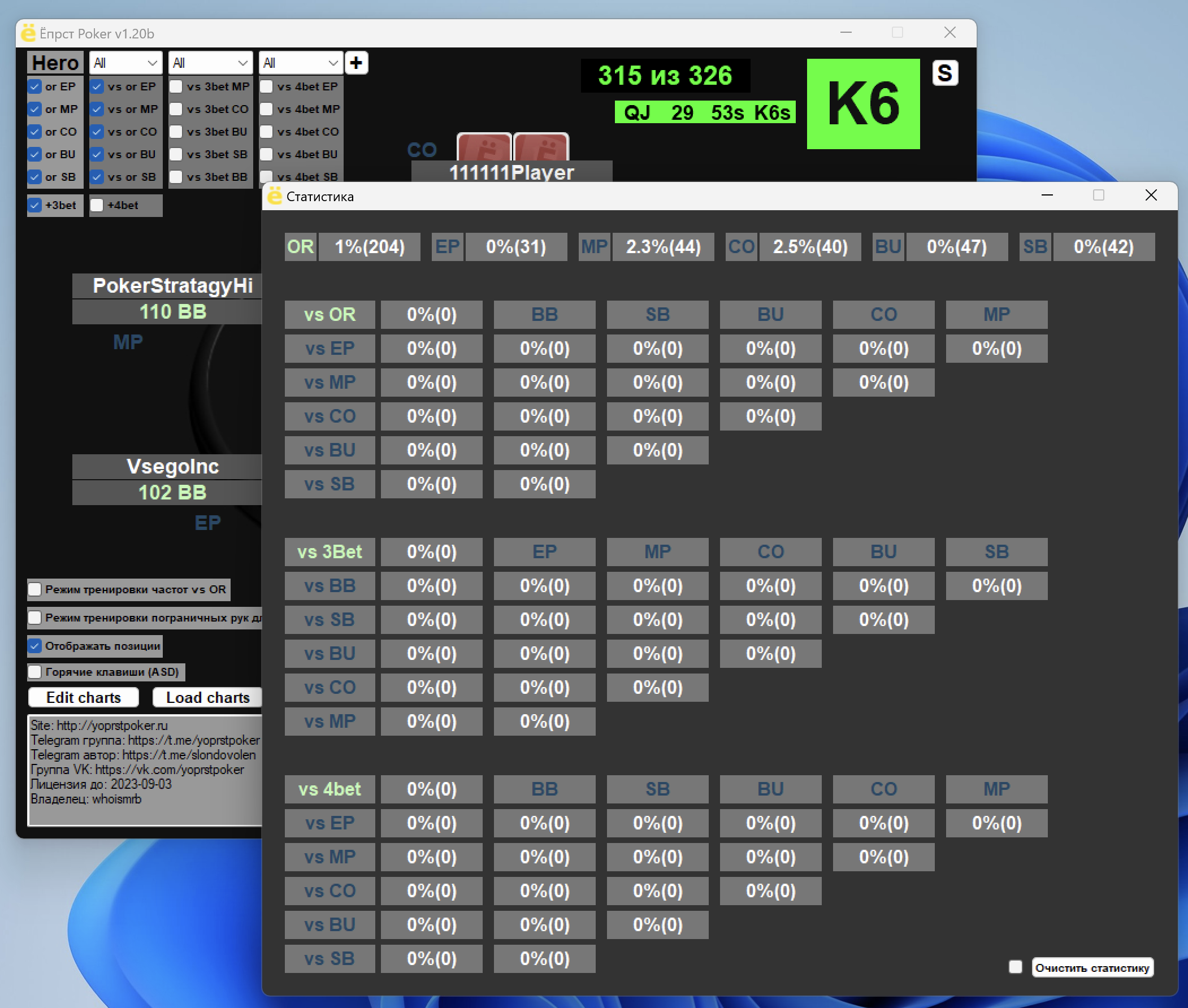This screenshot has height=1008, width=1188.
Task: Click the plus icon beside the filter dropdowns
Action: pyautogui.click(x=356, y=63)
